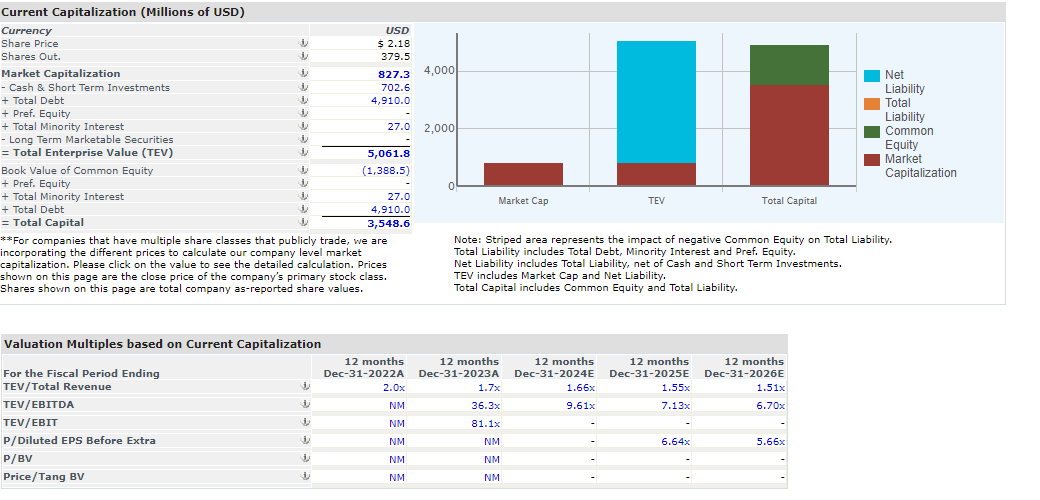Viewport: 1040px width, 500px height.
Task: Open the 5,061.8 enterprise value link
Action: pos(388,154)
